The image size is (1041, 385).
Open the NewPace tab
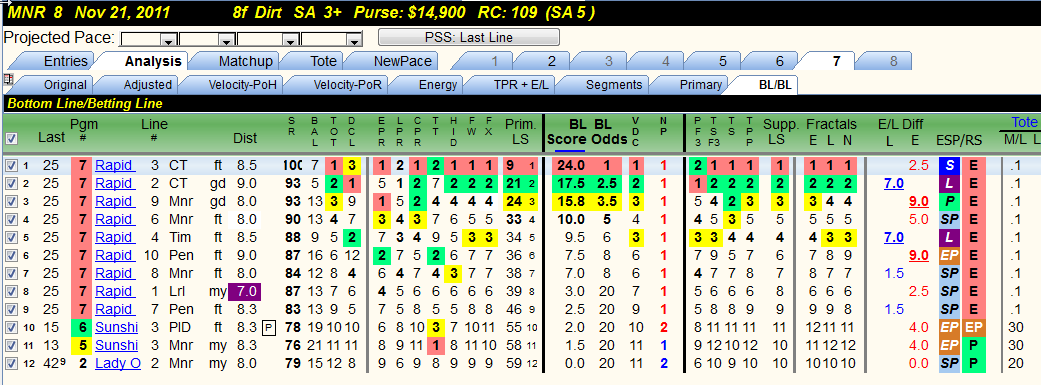[x=402, y=61]
